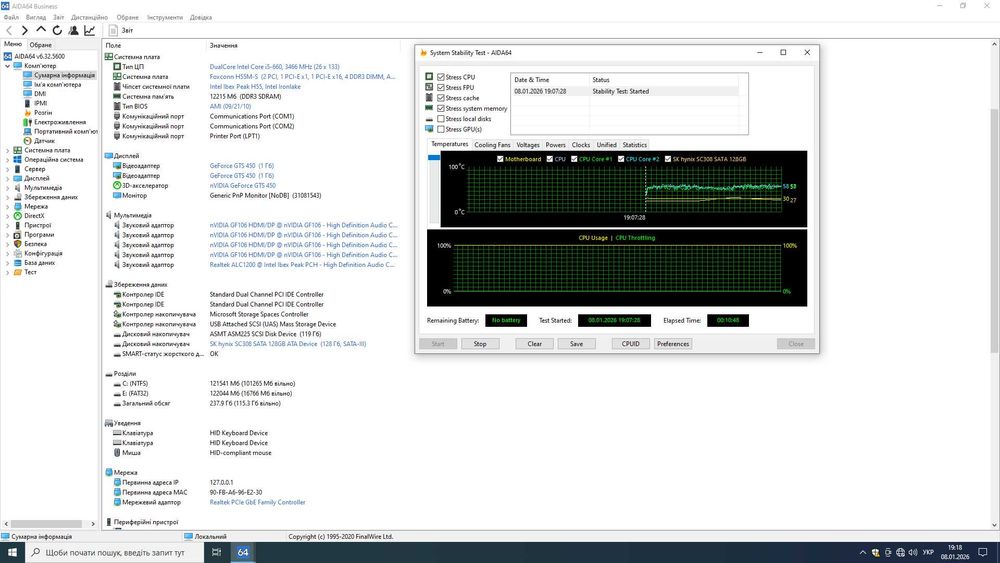
Task: Open IPMI in the sidebar tree
Action: 40,103
